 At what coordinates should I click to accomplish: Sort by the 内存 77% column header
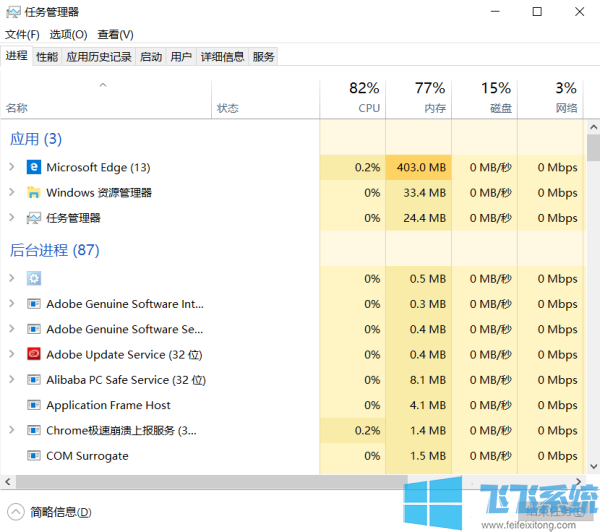point(419,99)
